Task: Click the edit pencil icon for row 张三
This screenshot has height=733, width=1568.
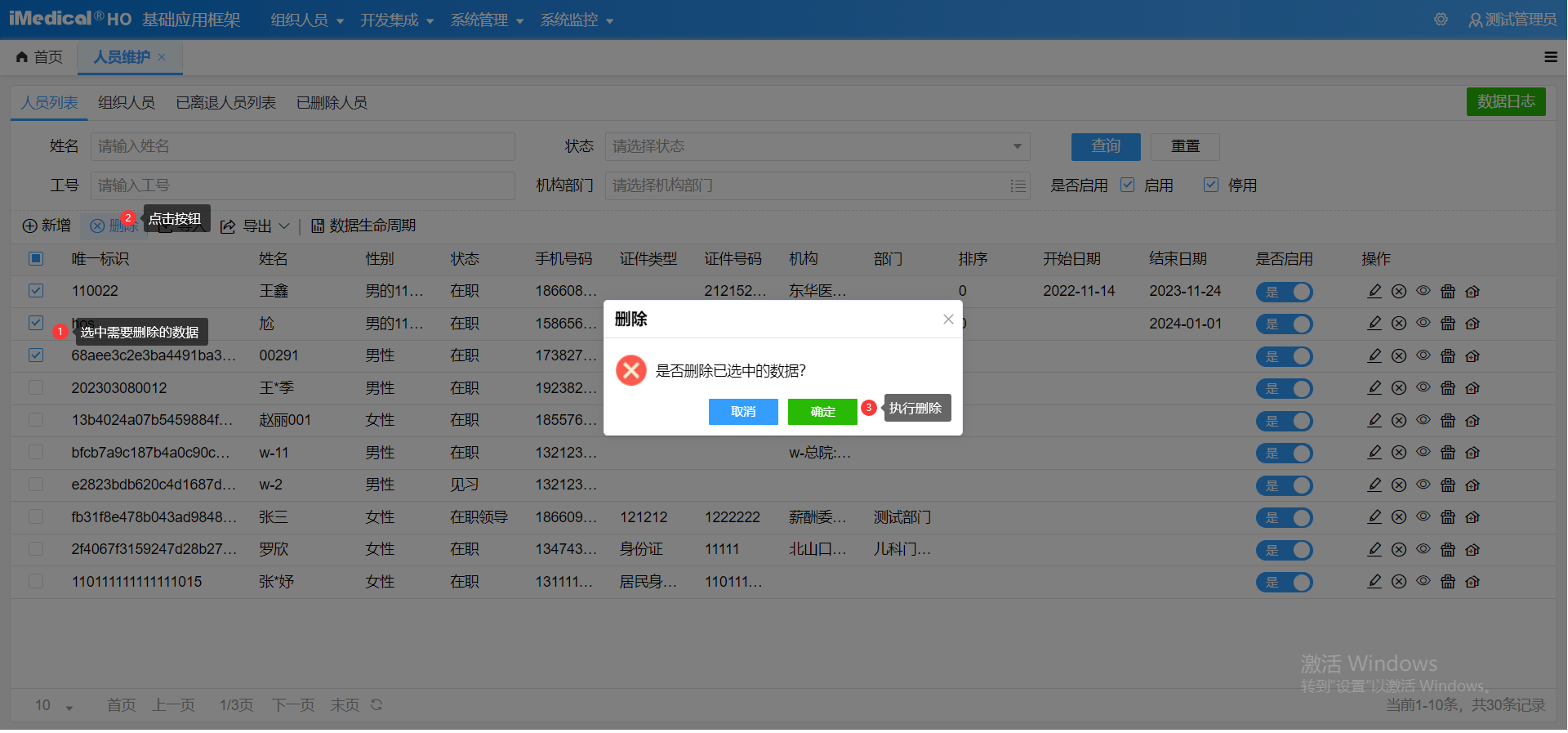Action: point(1374,517)
